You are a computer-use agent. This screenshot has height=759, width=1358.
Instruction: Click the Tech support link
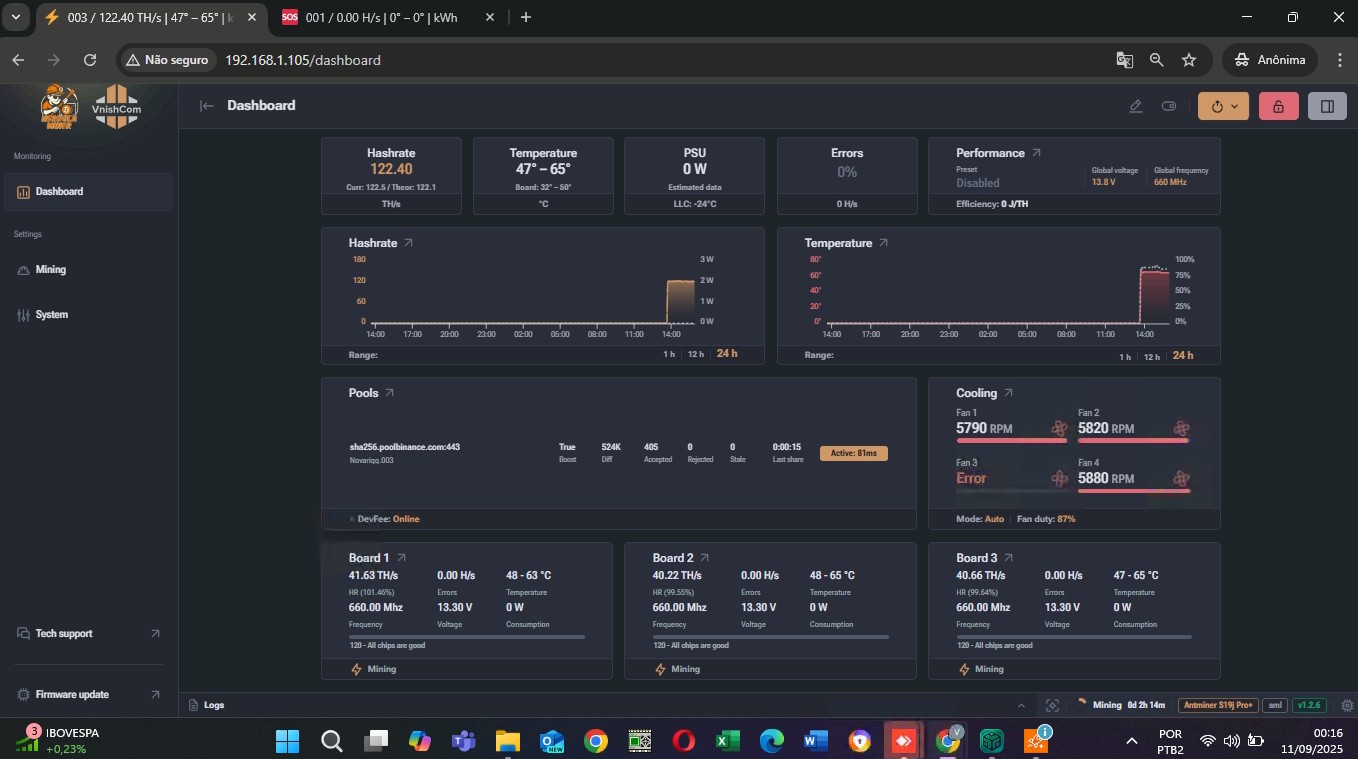[64, 634]
